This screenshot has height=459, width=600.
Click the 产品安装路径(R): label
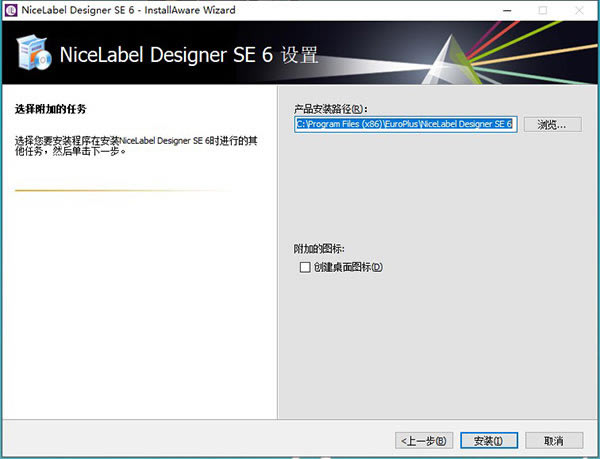331,107
